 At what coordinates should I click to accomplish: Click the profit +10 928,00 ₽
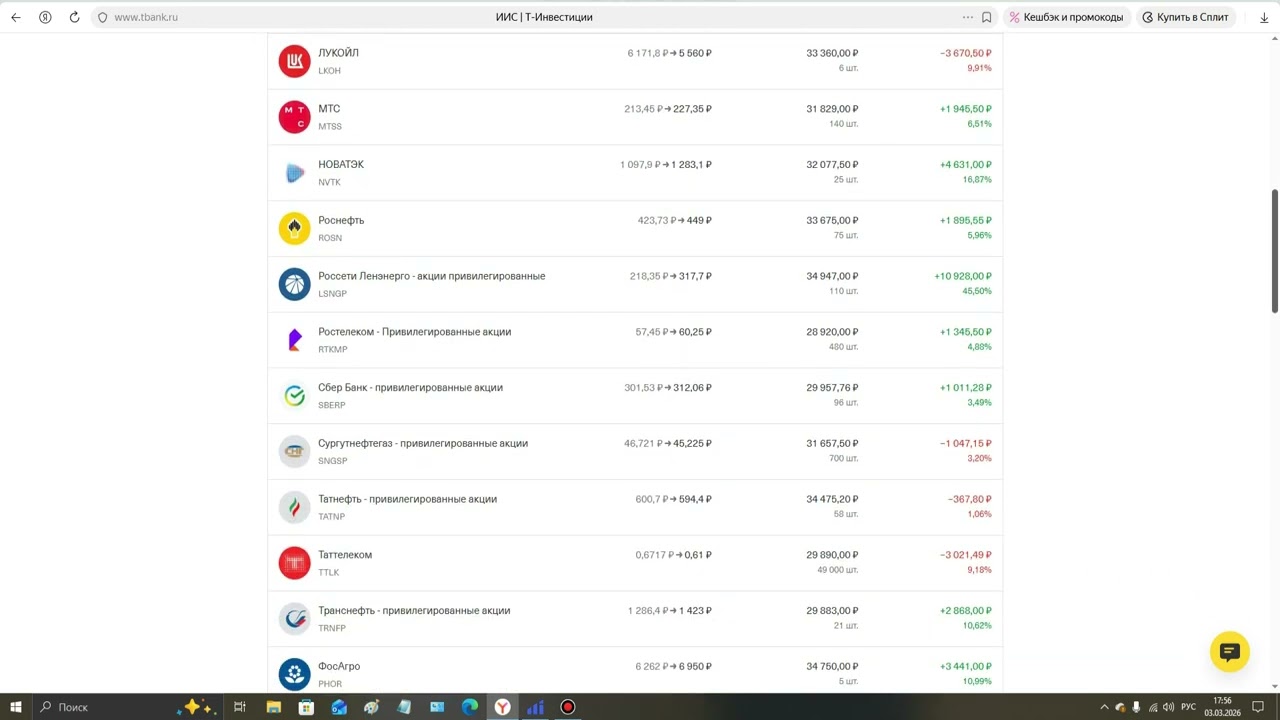[x=963, y=276]
